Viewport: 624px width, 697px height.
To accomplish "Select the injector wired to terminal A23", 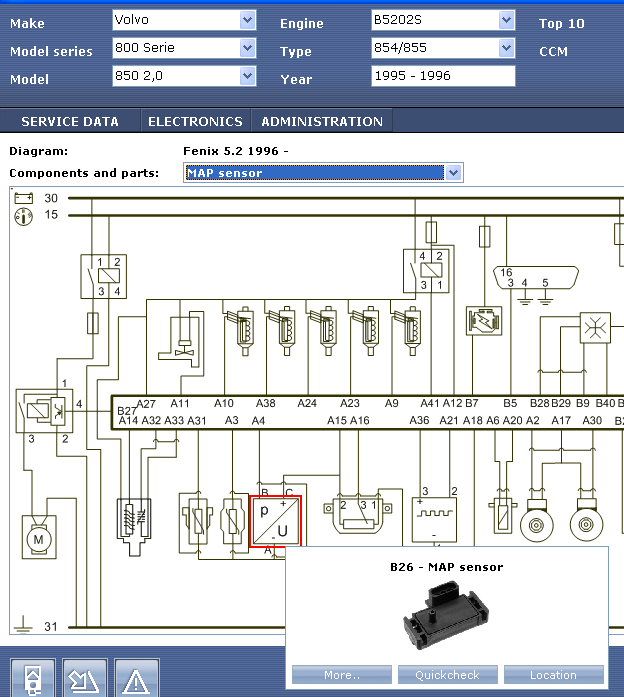I will (367, 330).
